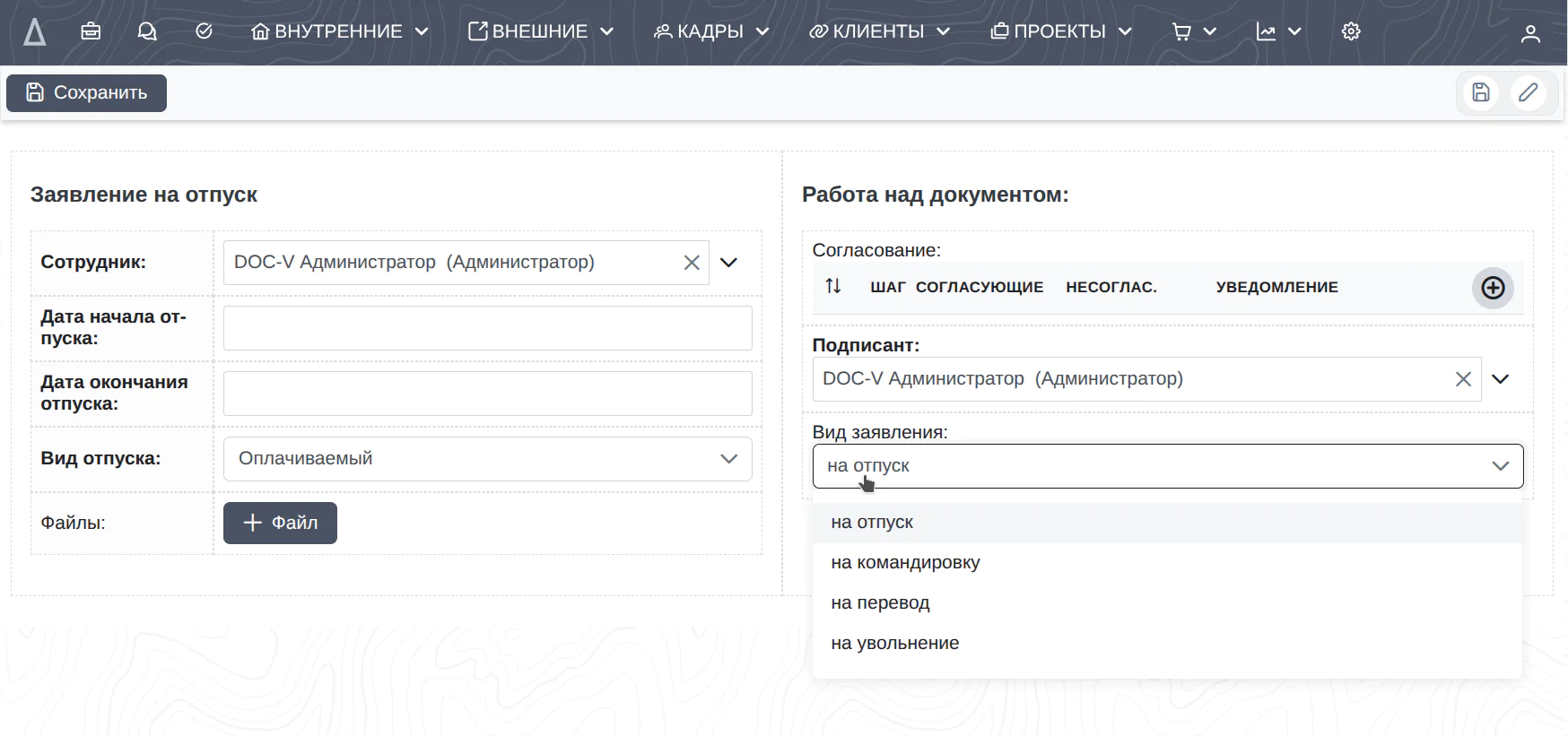
Task: Select 'на отпуск' option in list
Action: click(1167, 523)
